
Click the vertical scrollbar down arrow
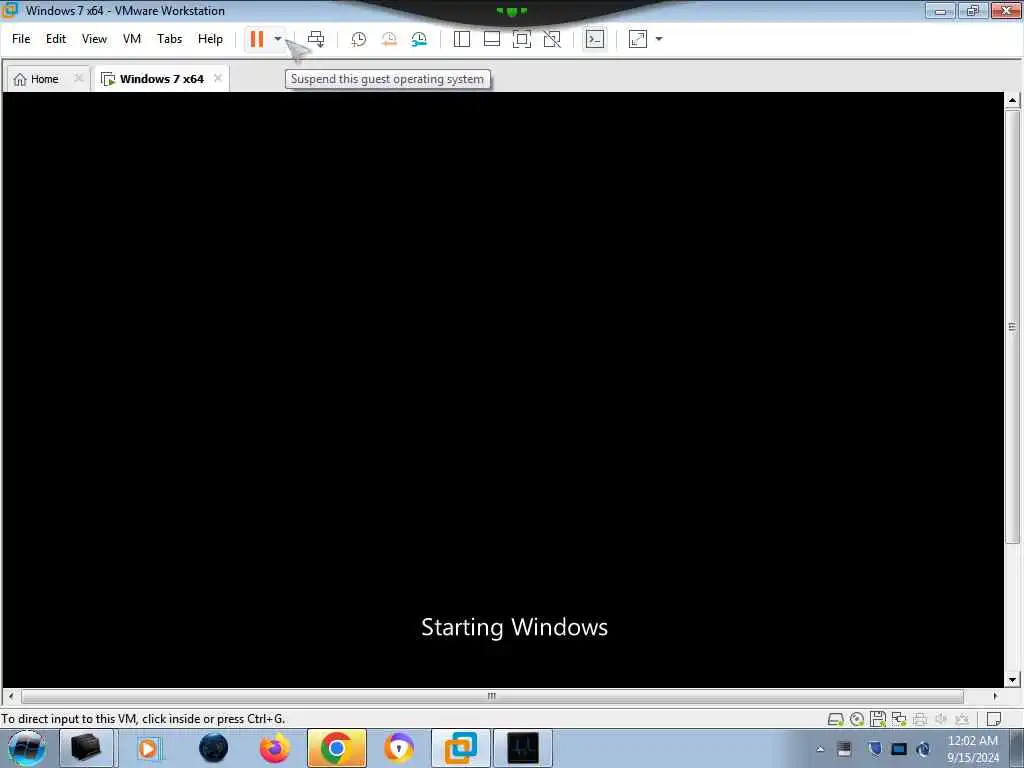(x=1012, y=680)
